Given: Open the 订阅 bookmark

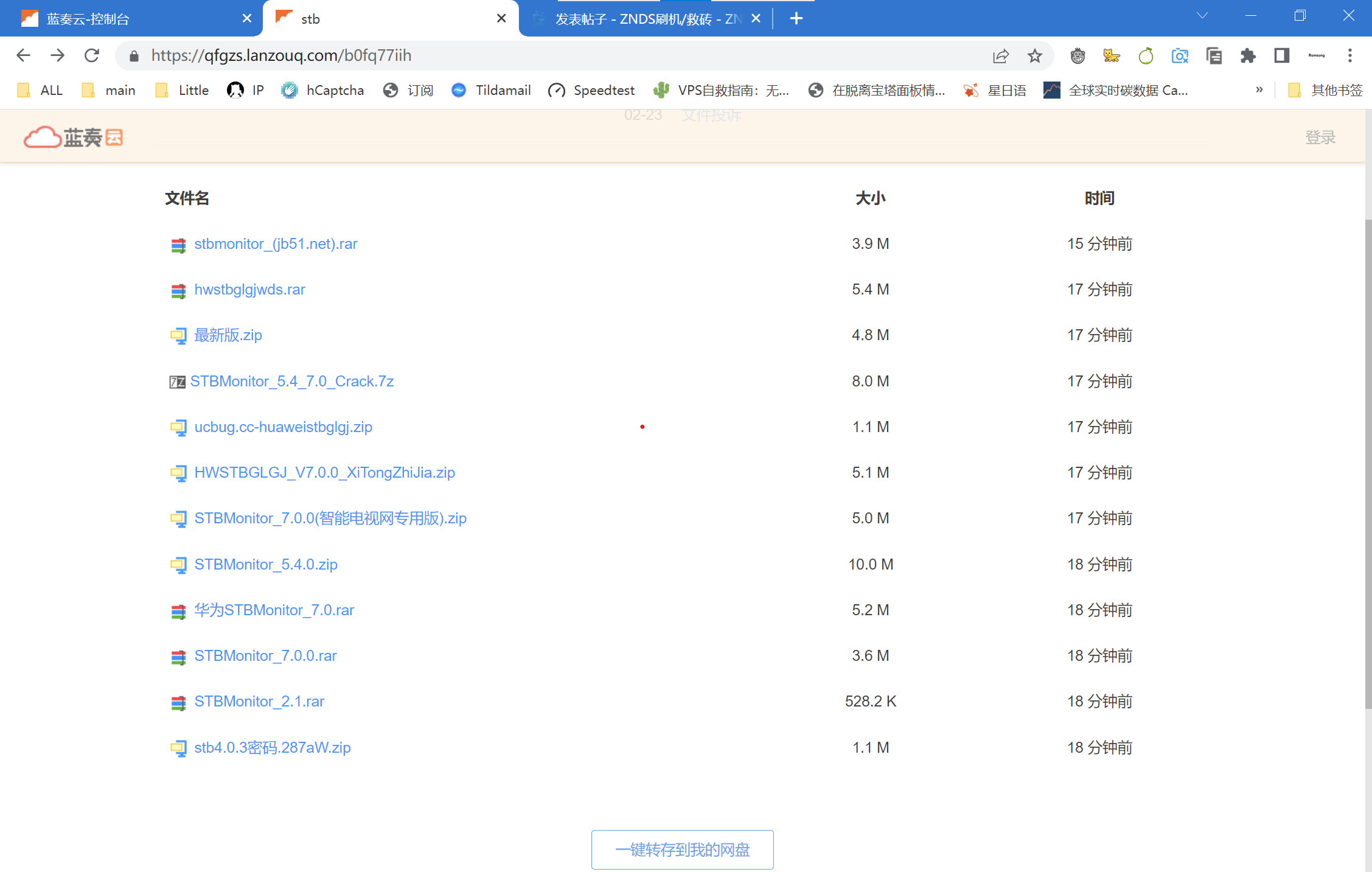Looking at the screenshot, I should (x=408, y=90).
